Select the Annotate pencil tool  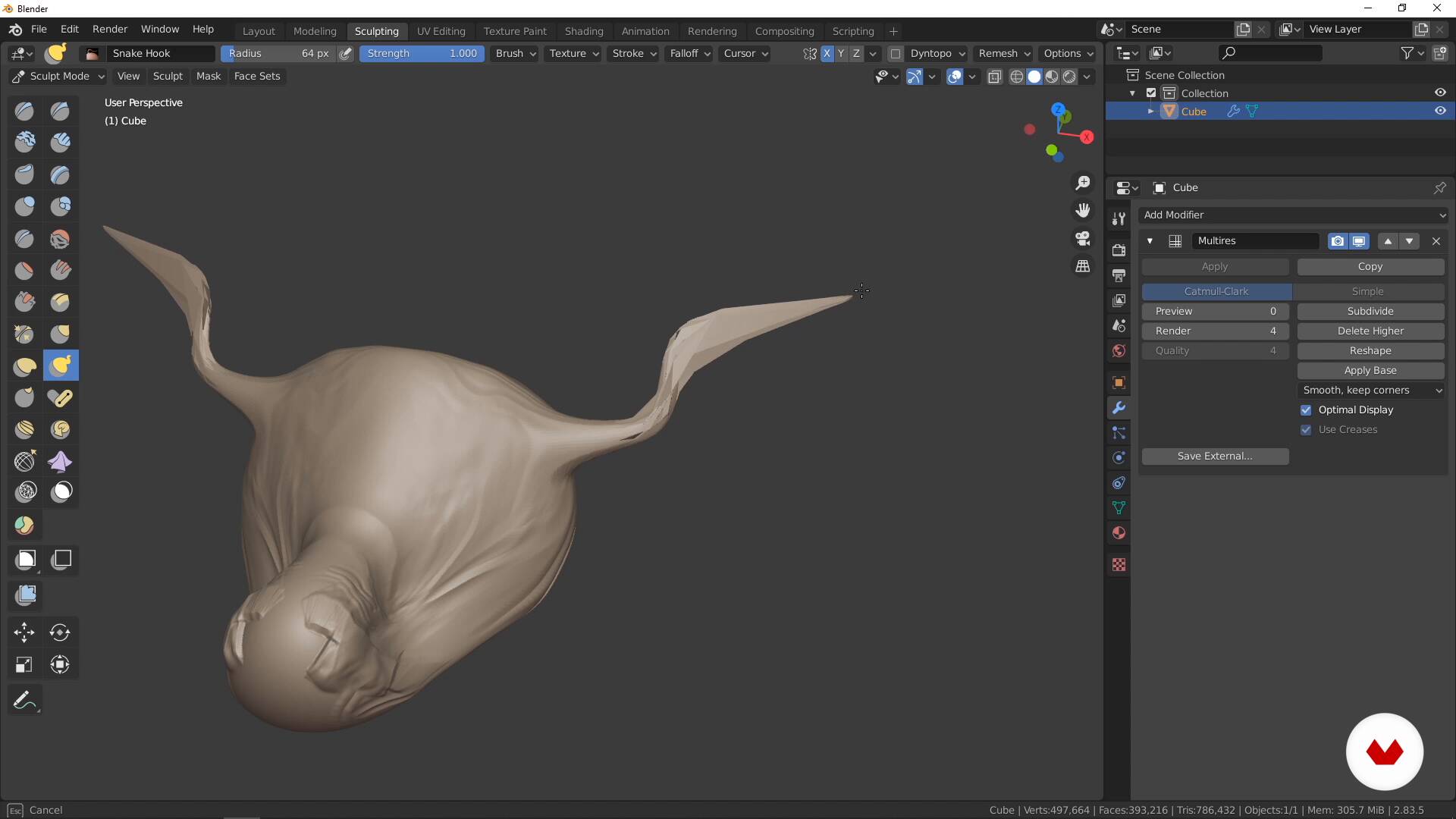click(24, 700)
